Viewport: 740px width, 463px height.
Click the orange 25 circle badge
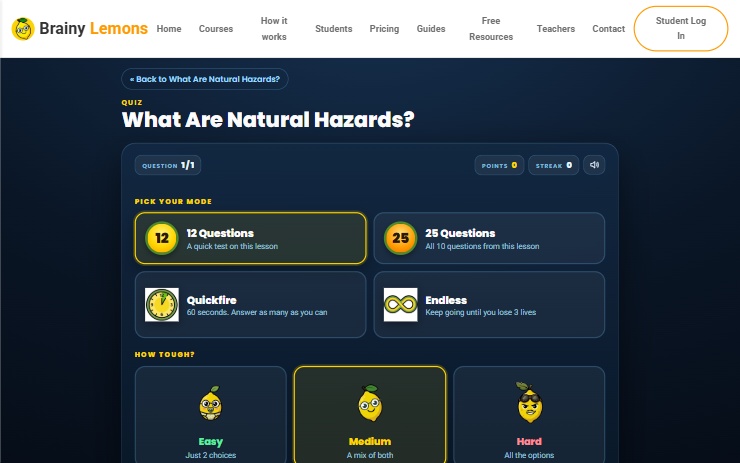click(401, 238)
